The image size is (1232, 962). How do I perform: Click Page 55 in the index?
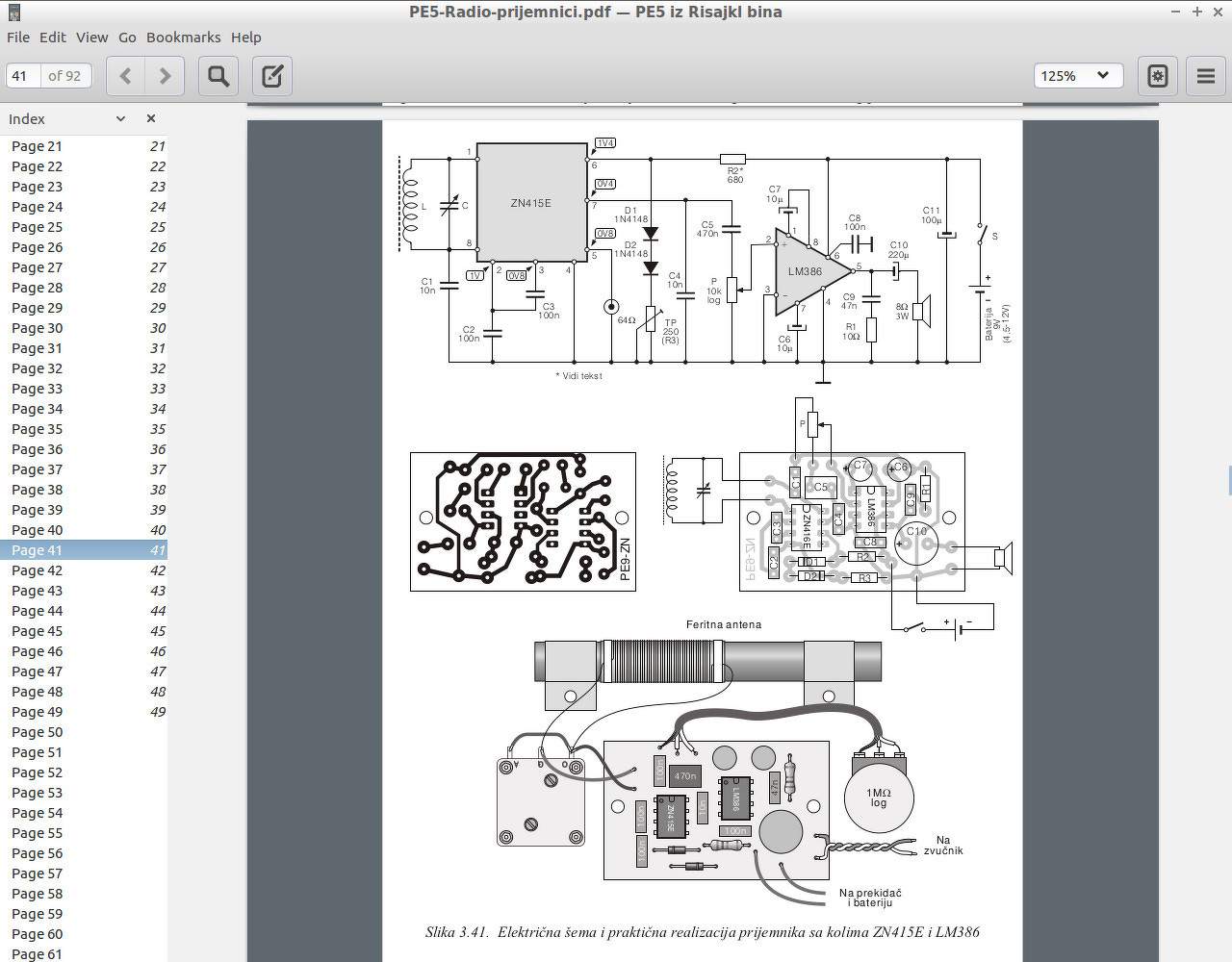pyautogui.click(x=84, y=833)
